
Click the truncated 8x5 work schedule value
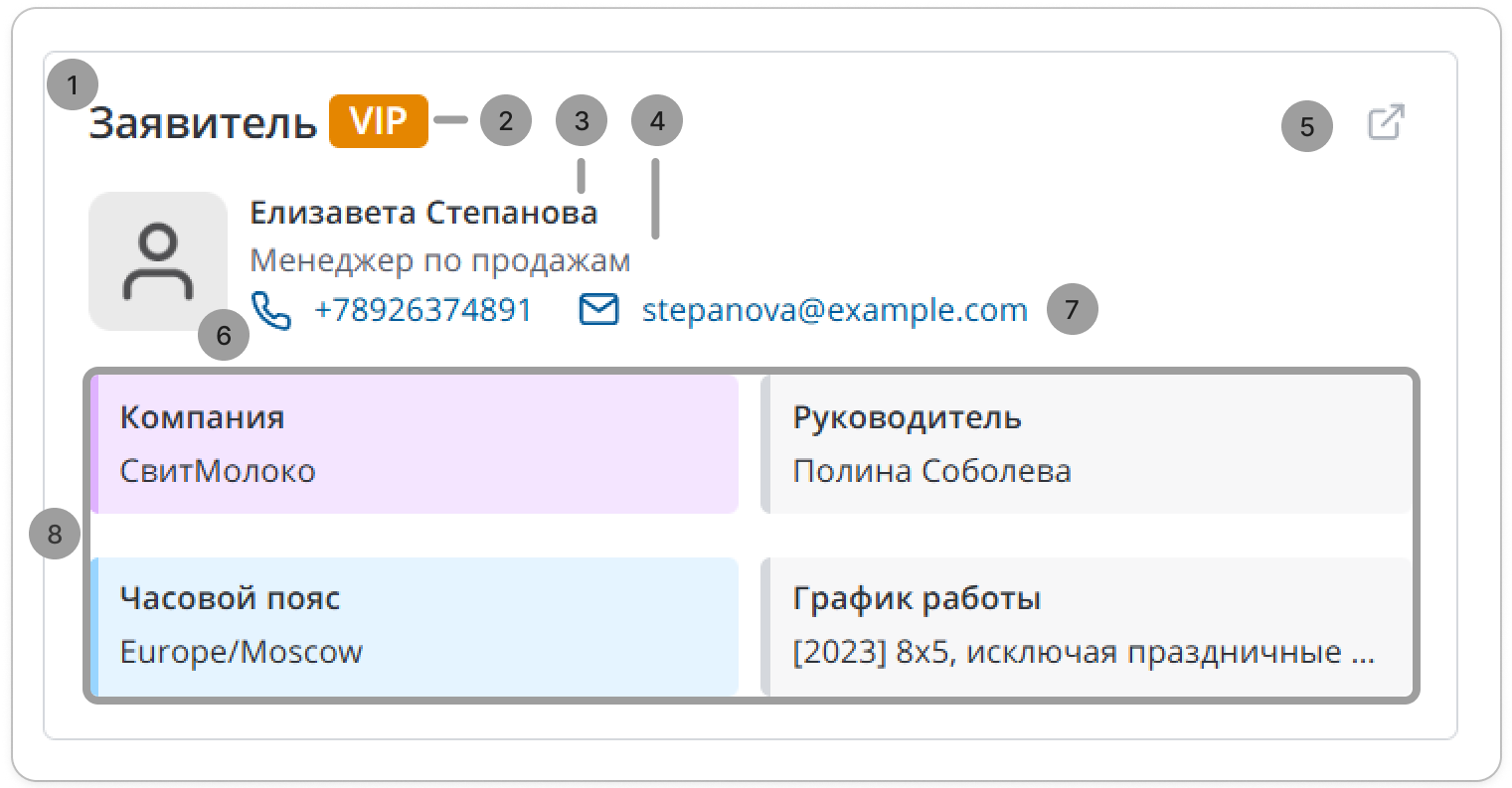coord(1083,652)
